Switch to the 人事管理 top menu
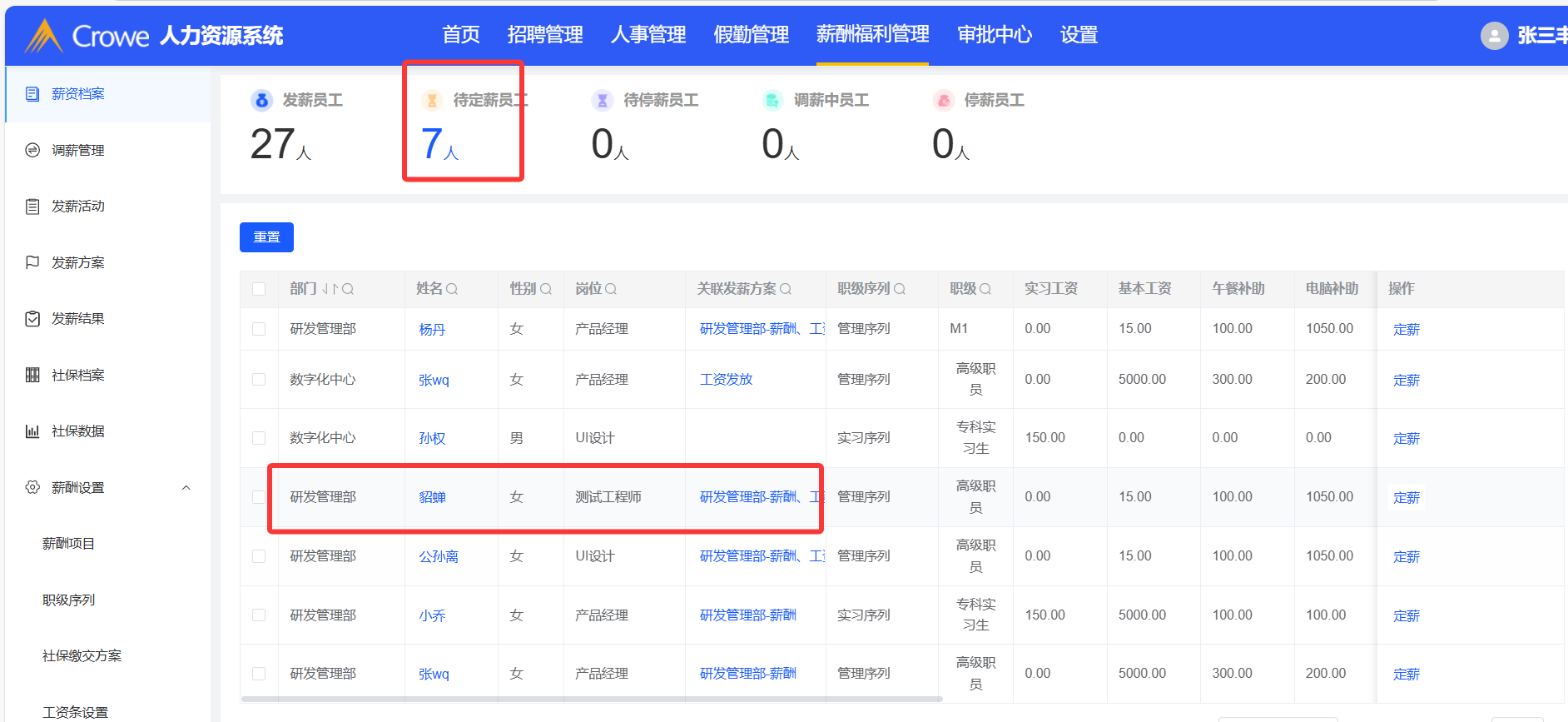 [648, 35]
